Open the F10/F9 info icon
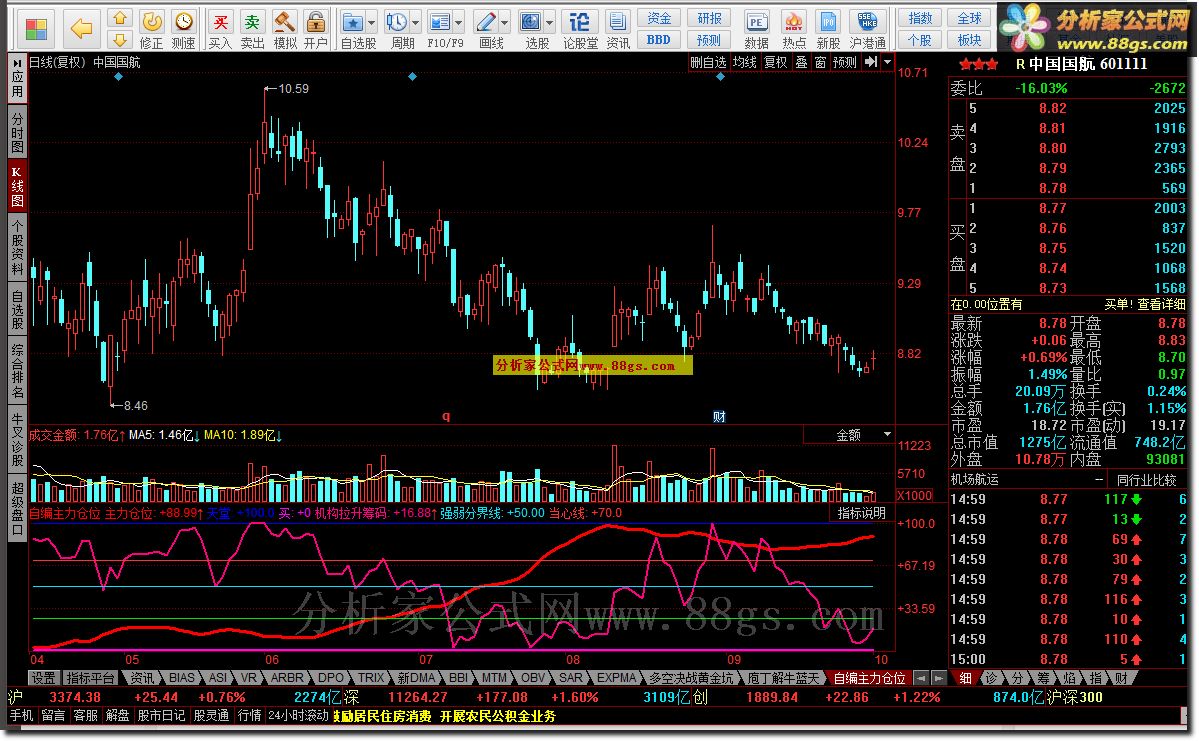 [440, 22]
